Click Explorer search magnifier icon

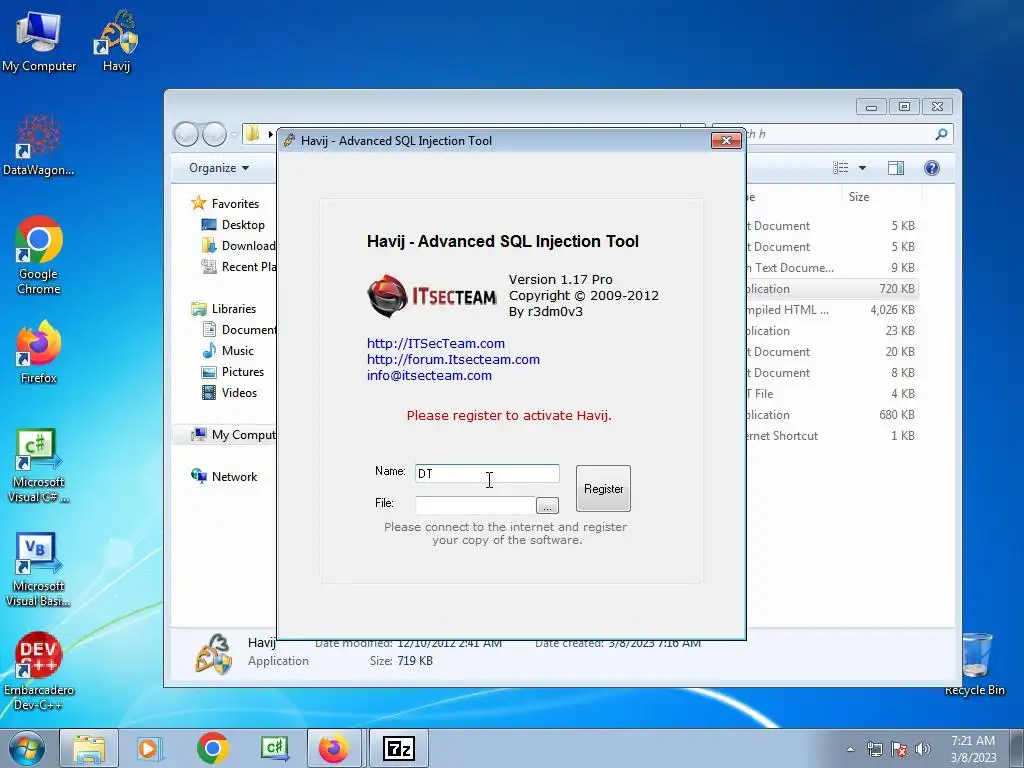pos(941,135)
